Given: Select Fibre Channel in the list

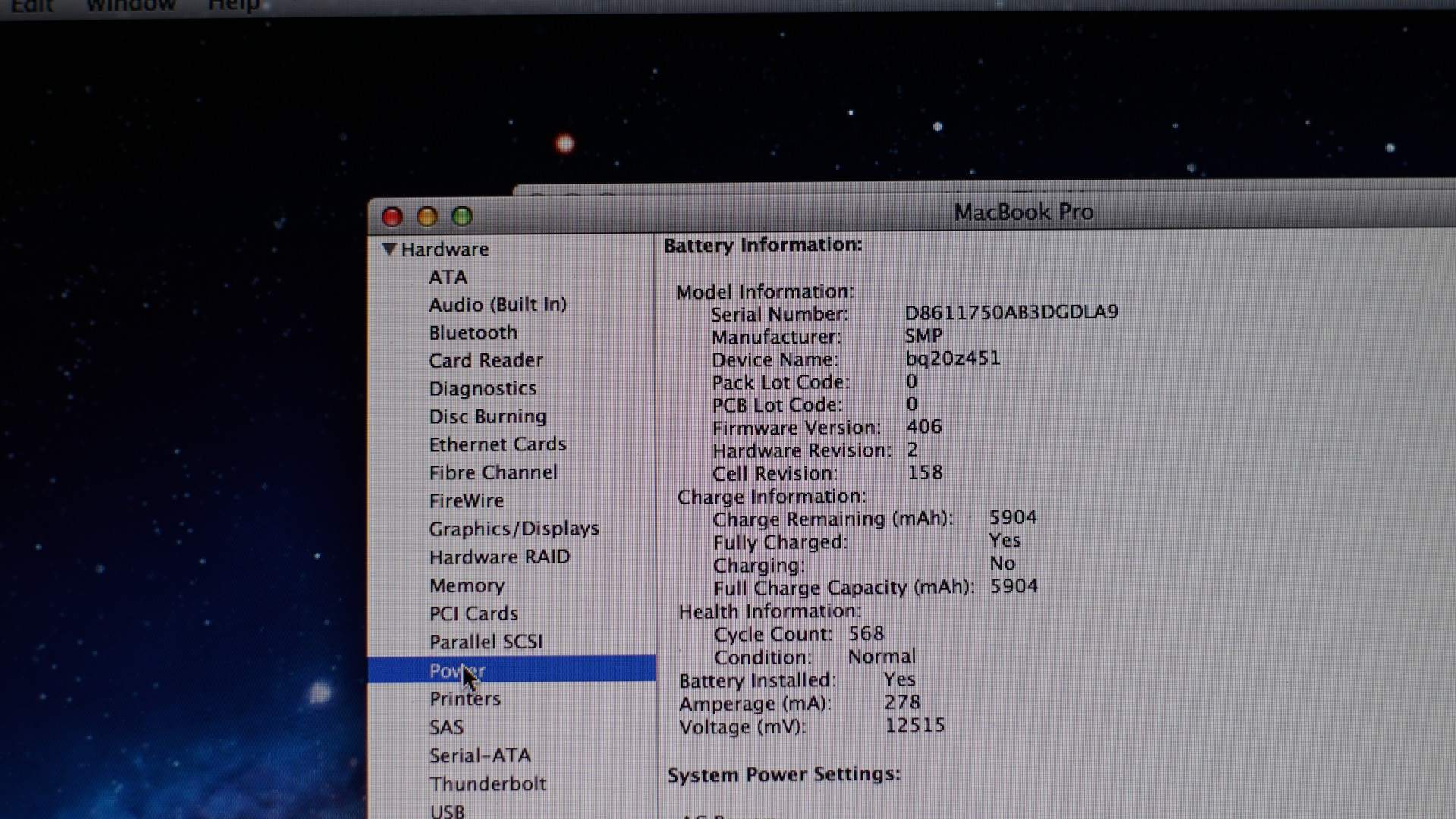Looking at the screenshot, I should pos(492,472).
